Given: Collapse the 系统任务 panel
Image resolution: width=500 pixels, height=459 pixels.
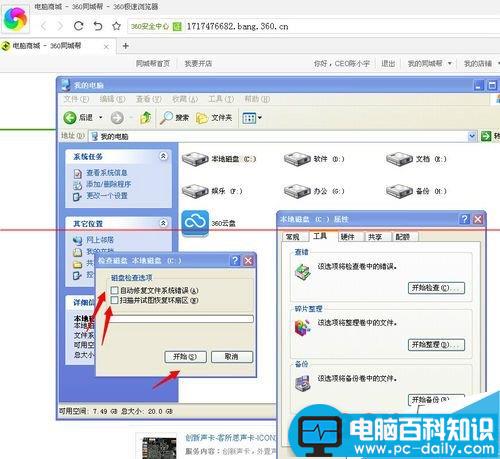Looking at the screenshot, I should click(163, 156).
